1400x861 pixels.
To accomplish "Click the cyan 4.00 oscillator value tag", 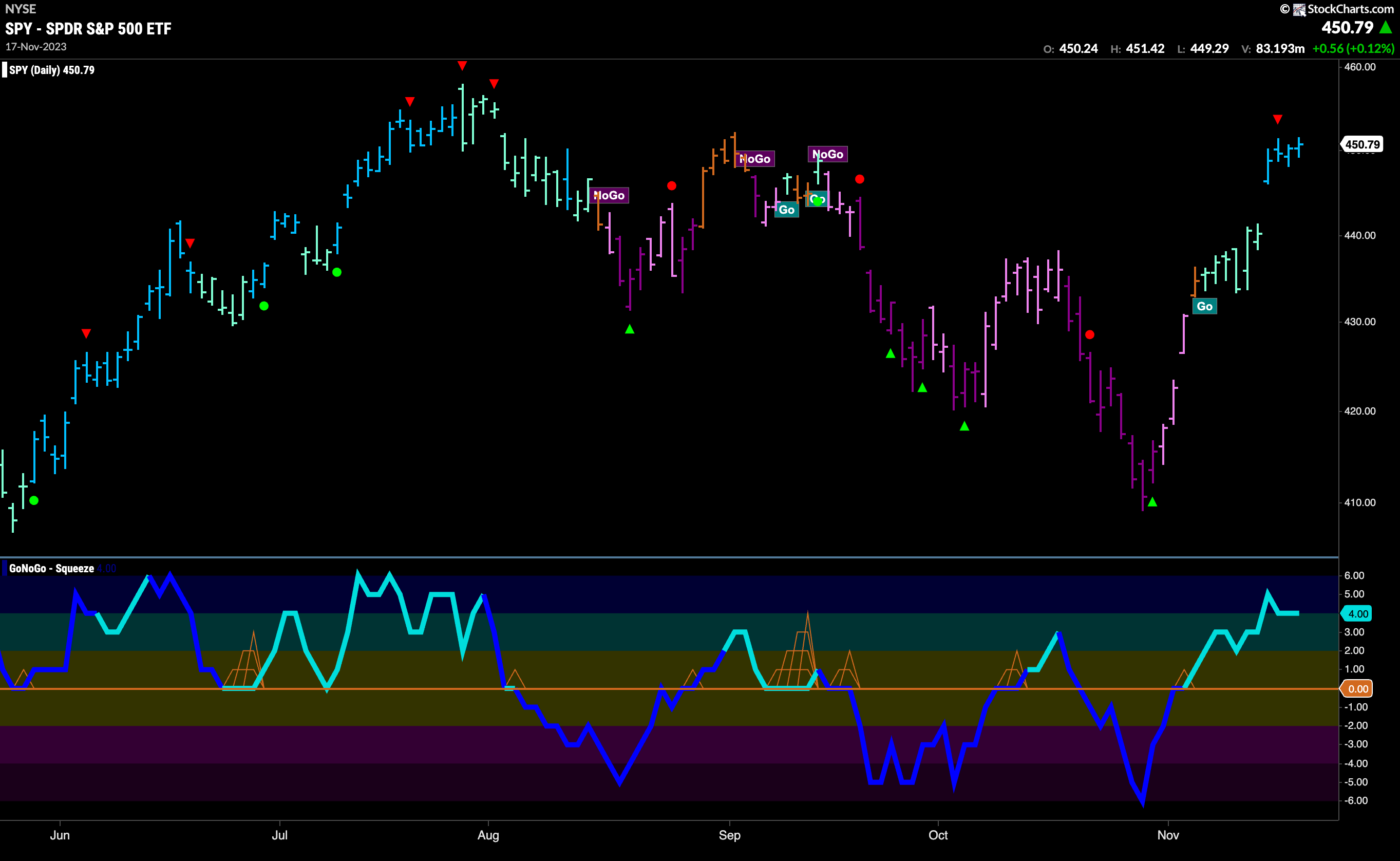I will (x=1358, y=614).
